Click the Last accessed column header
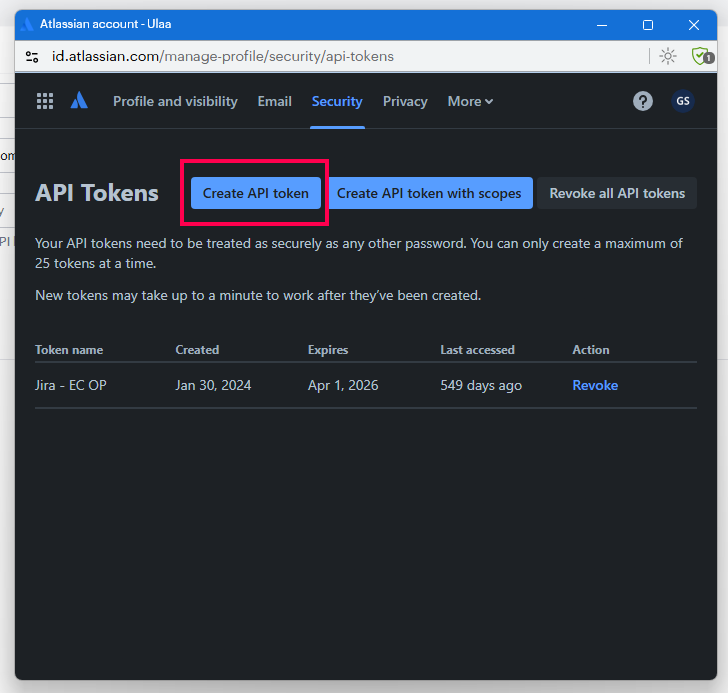The image size is (728, 693). 477,350
